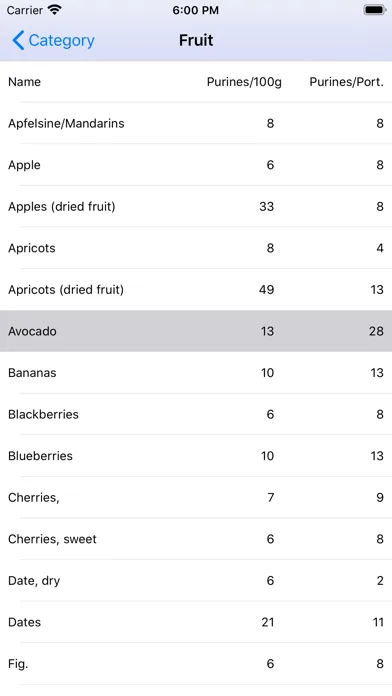Select the Dates row

[x=196, y=622]
